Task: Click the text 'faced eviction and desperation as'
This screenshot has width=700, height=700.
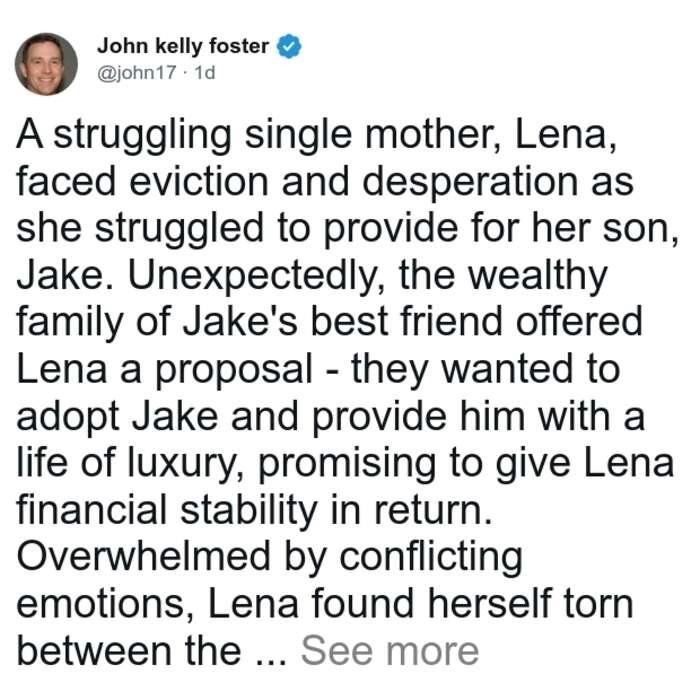Action: point(325,182)
